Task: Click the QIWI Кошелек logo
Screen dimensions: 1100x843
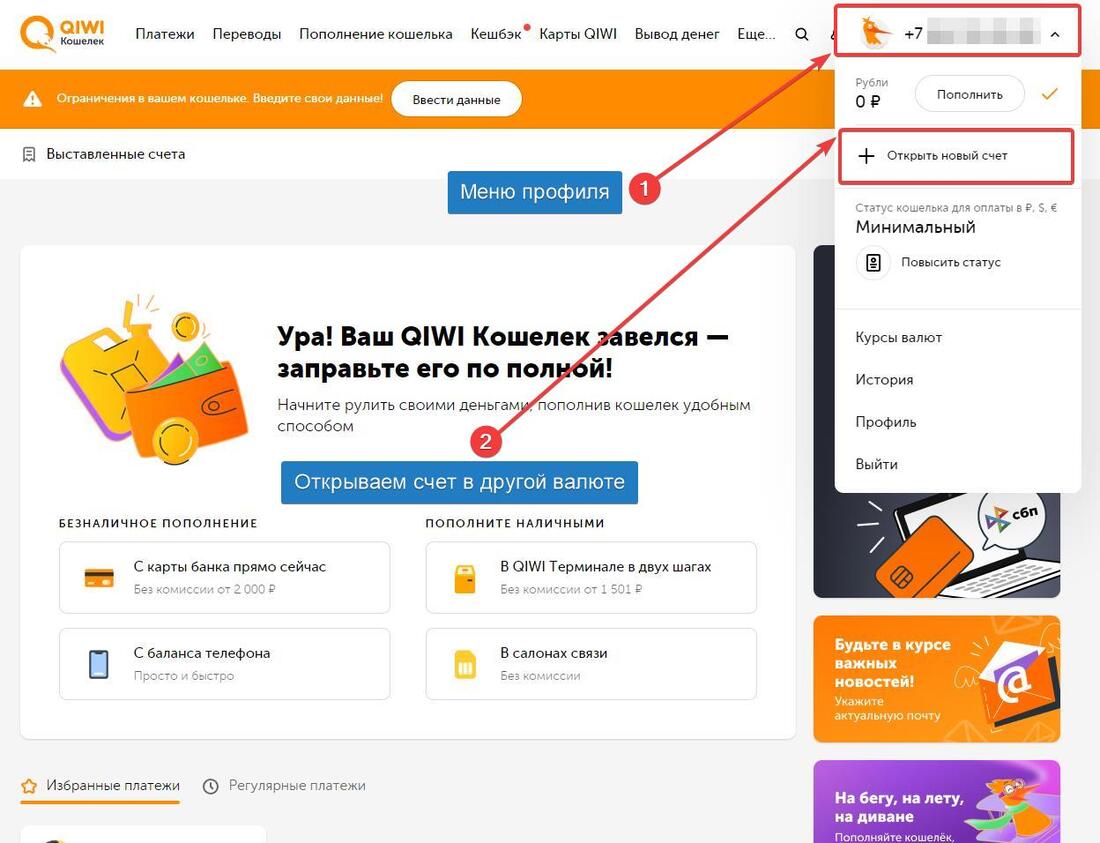Action: click(x=62, y=34)
